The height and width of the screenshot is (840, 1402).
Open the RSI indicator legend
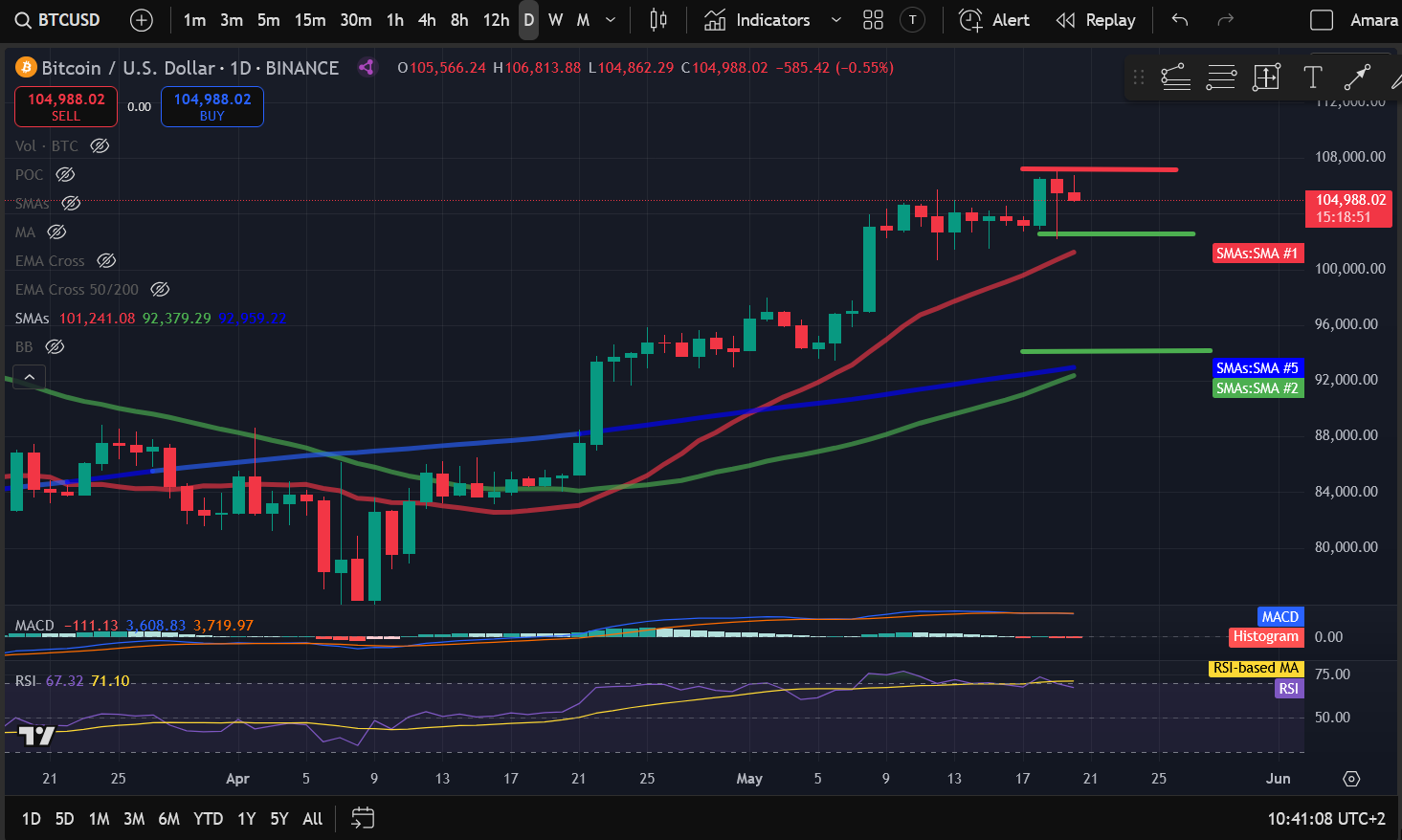26,681
